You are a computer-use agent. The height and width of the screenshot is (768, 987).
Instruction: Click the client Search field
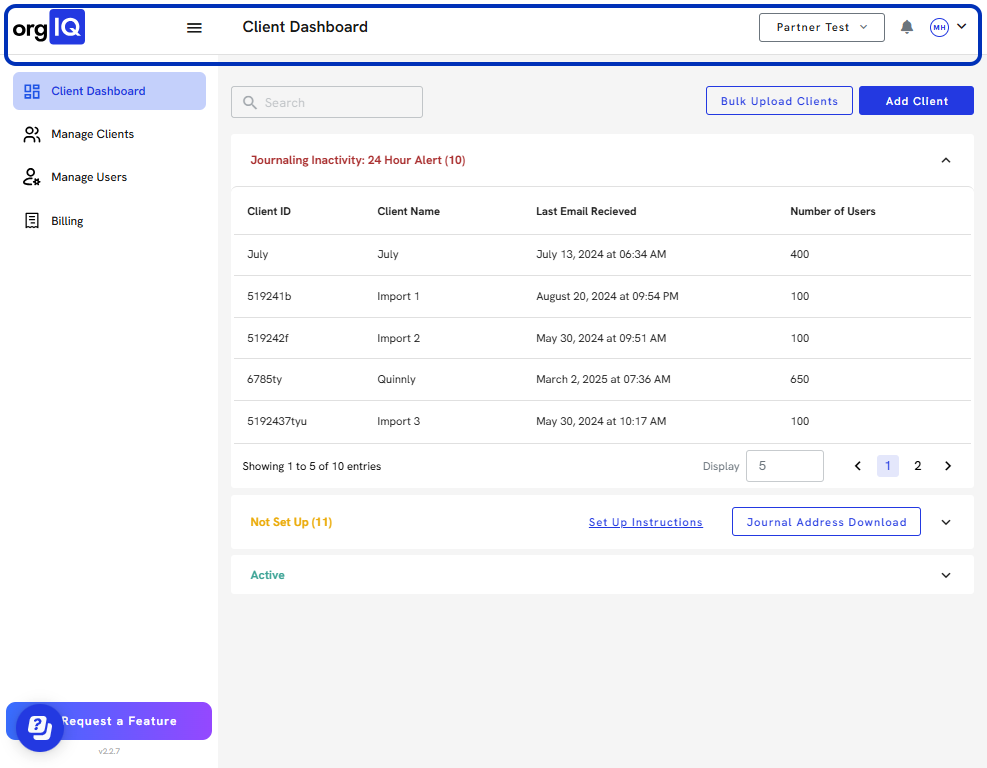327,103
